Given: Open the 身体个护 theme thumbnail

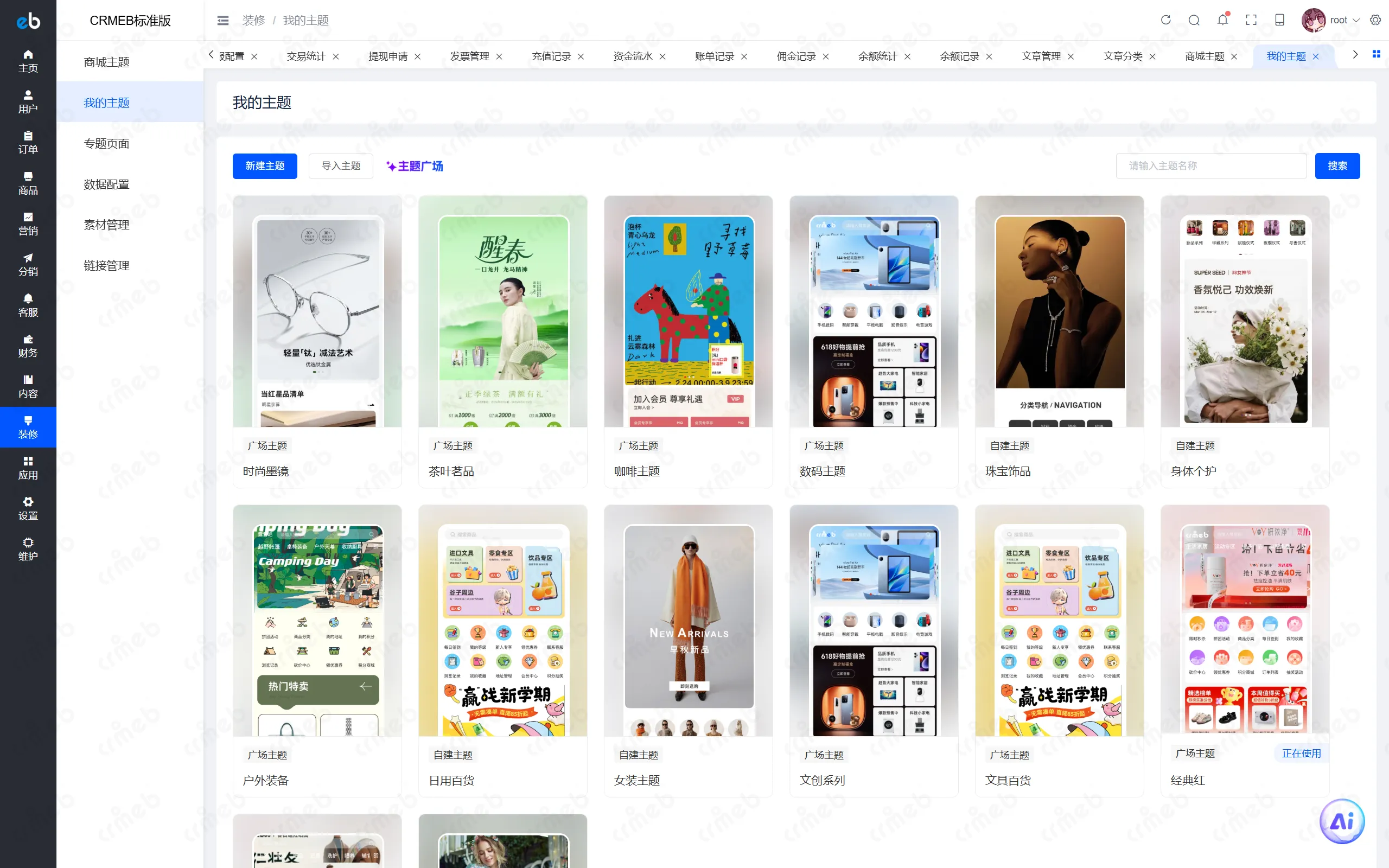Looking at the screenshot, I should [1245, 312].
